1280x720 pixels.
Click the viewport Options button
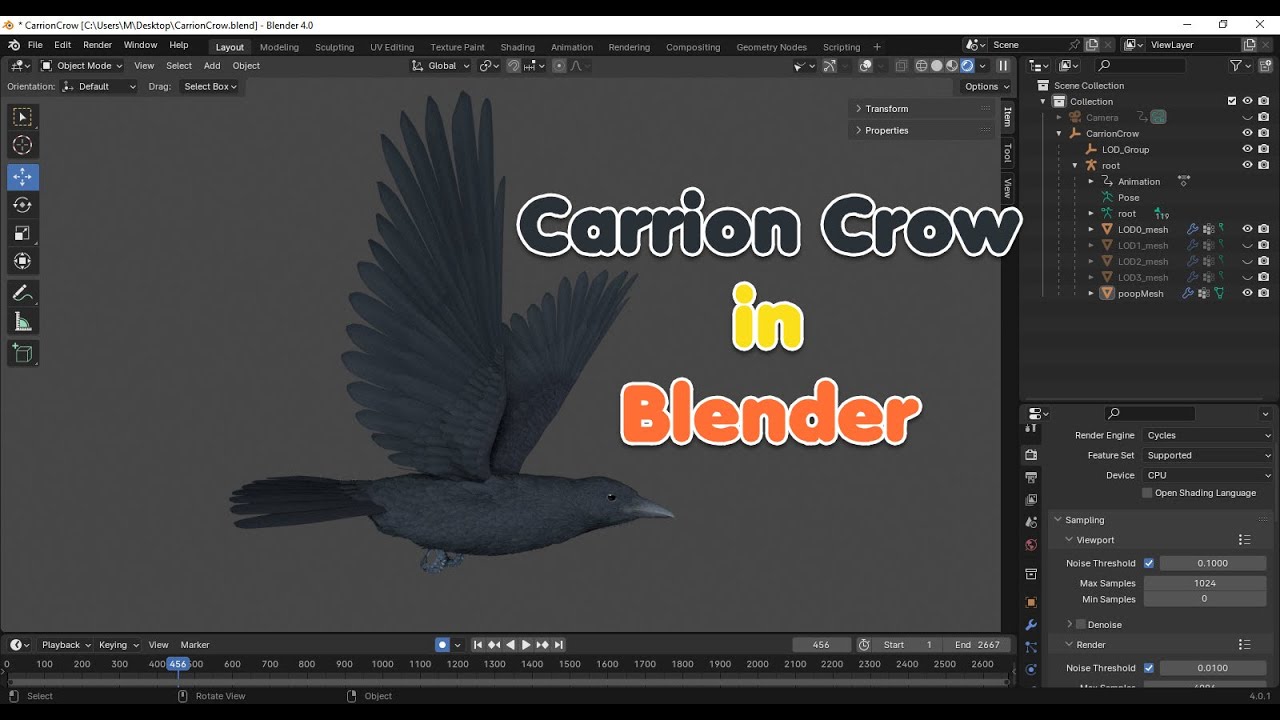click(x=986, y=87)
